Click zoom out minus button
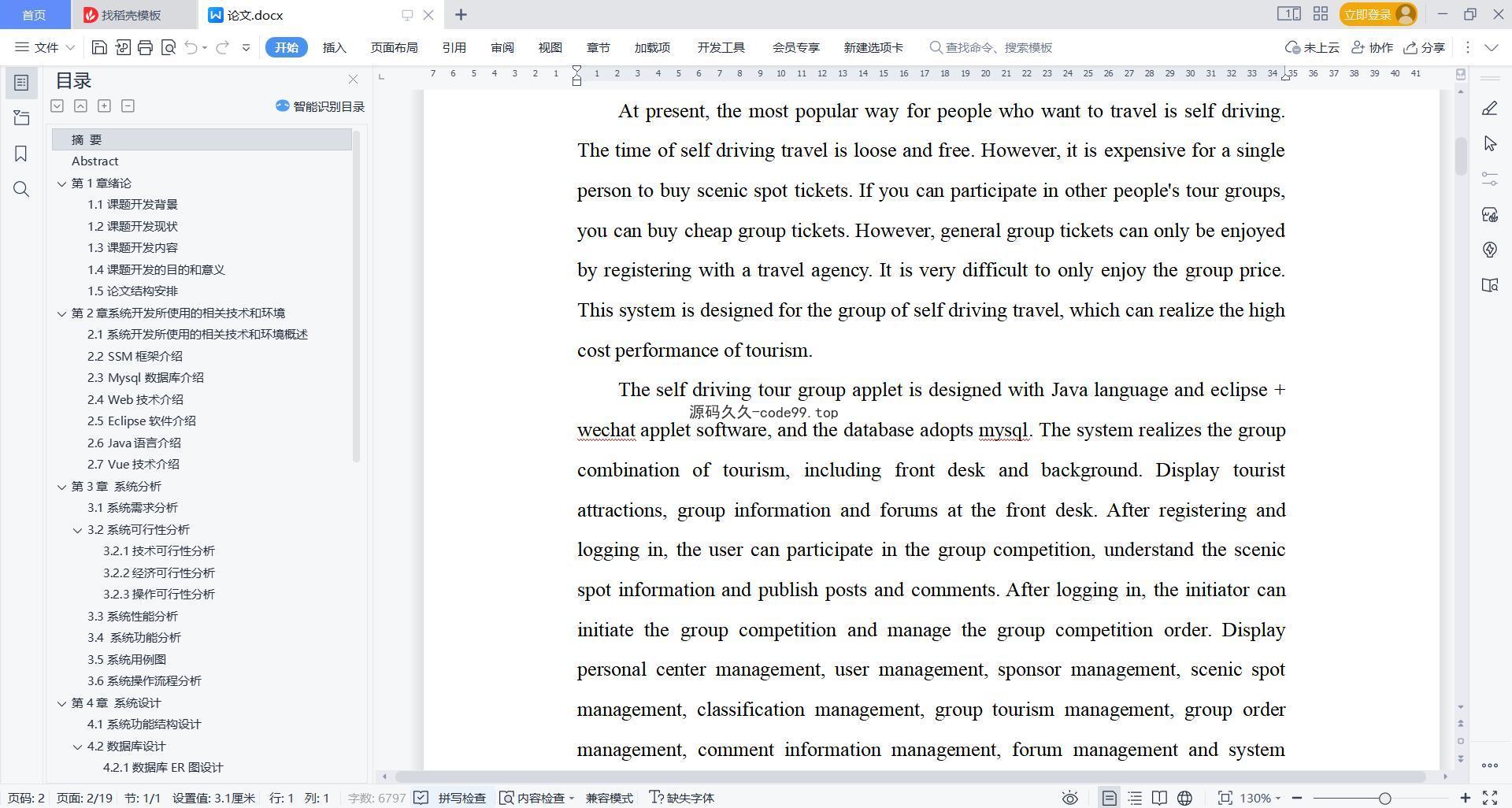This screenshot has width=1512, height=808. [x=1296, y=798]
